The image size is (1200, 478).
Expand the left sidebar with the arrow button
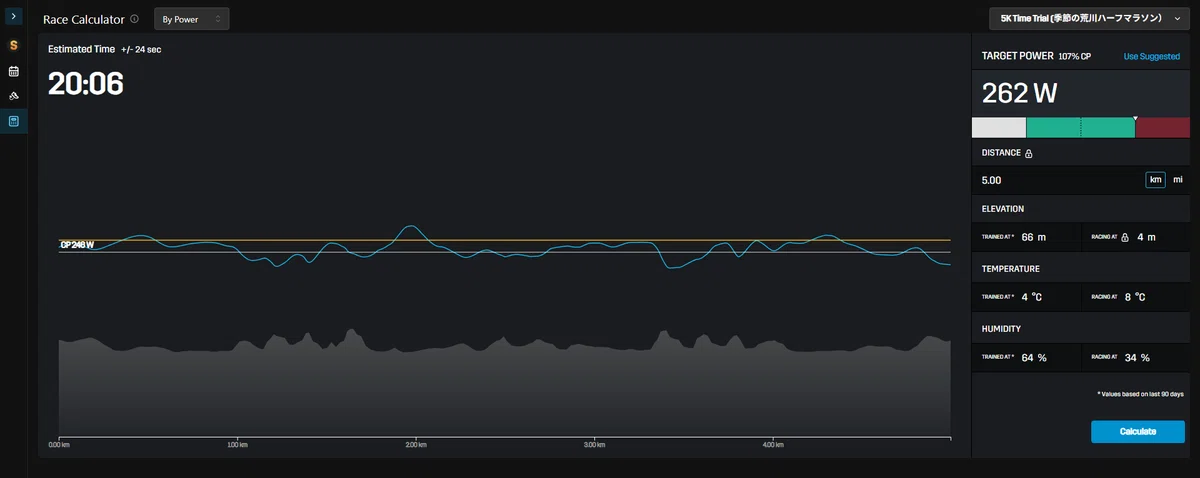[x=13, y=17]
